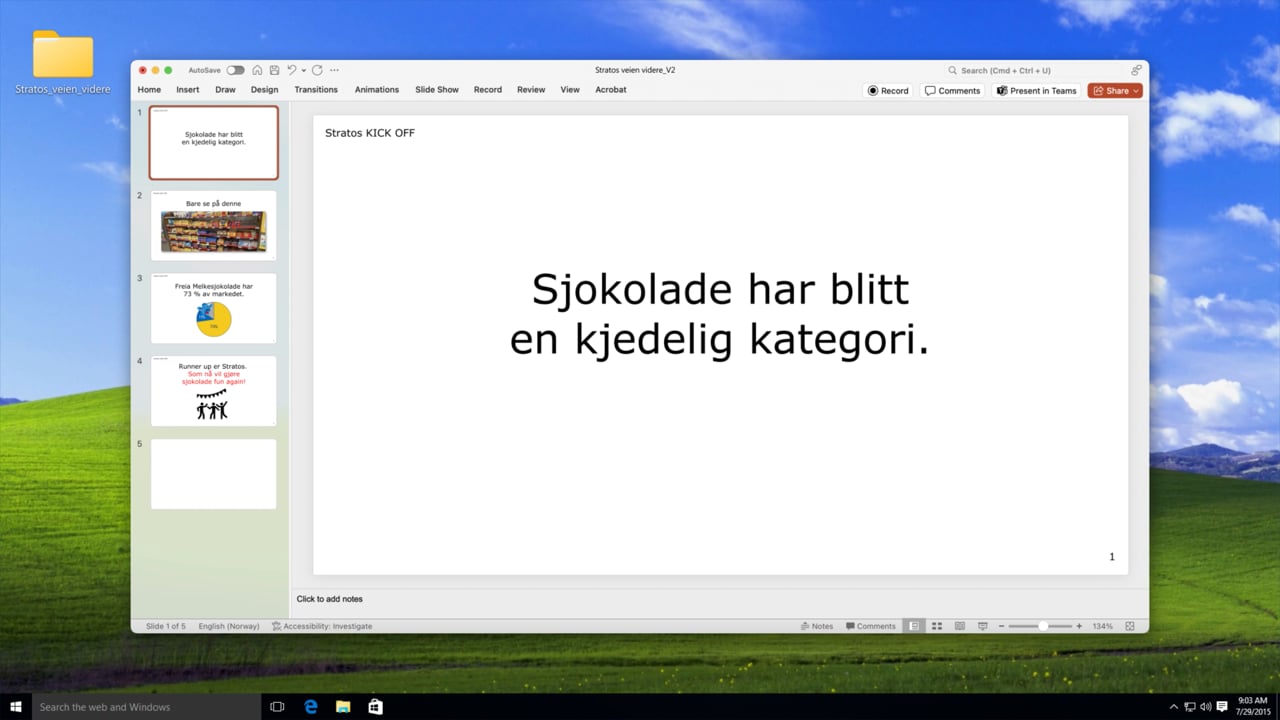Open the quick access ellipsis menu
The width and height of the screenshot is (1280, 720).
(334, 70)
